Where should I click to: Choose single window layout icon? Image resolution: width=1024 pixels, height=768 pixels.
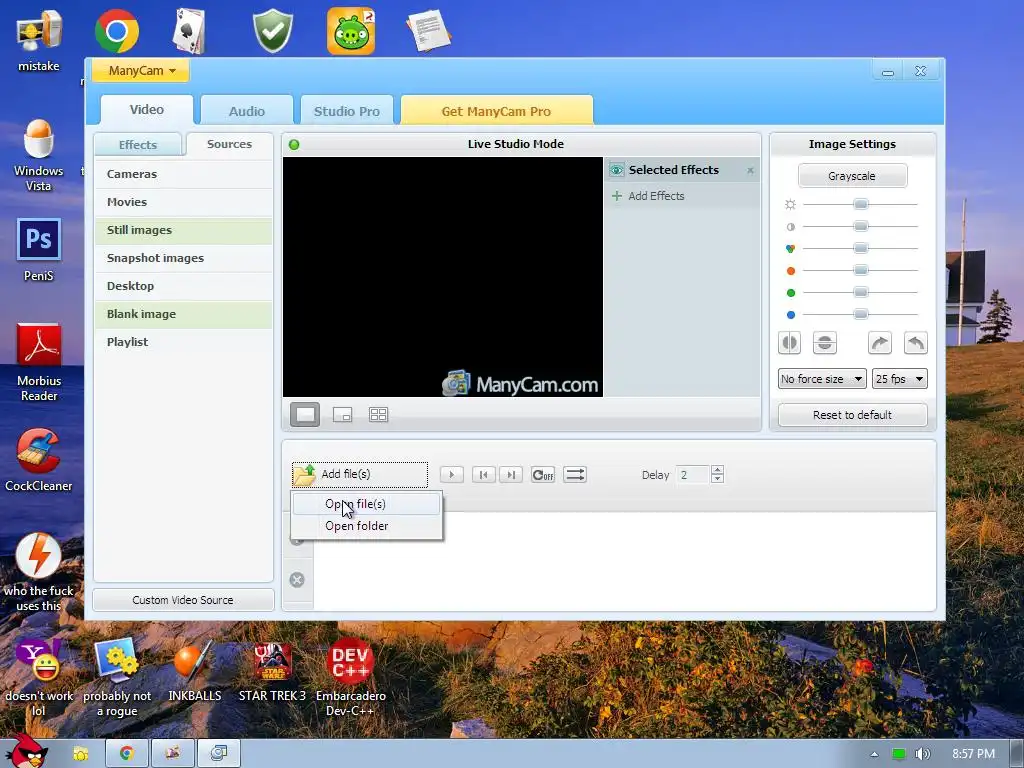click(305, 415)
